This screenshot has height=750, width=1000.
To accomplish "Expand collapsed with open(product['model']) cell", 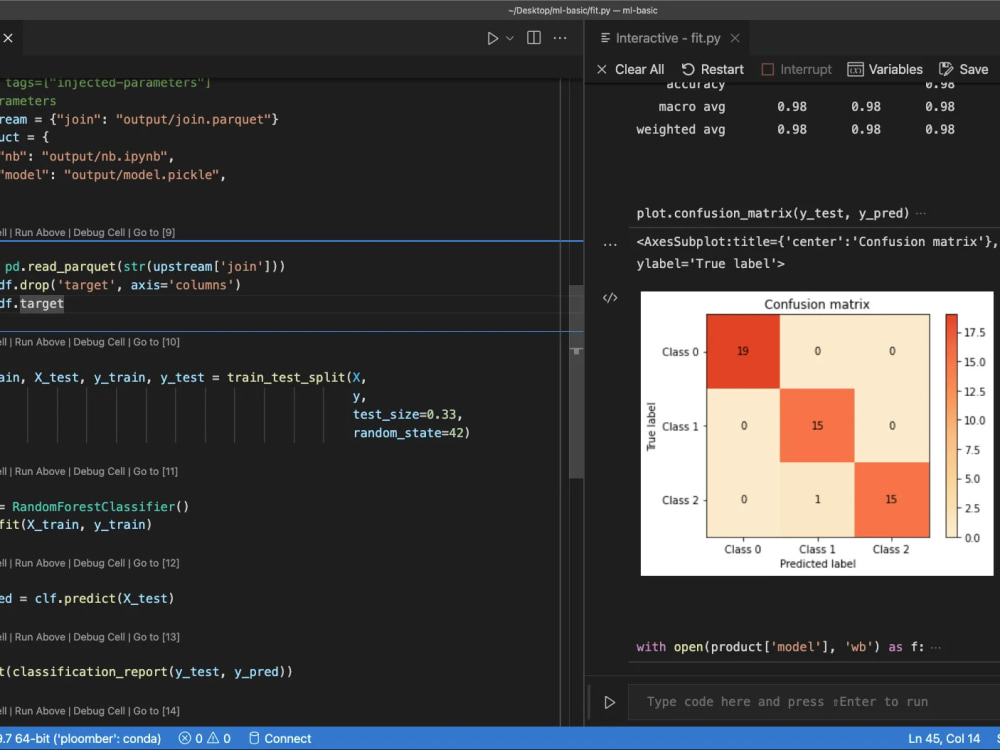I will point(936,648).
